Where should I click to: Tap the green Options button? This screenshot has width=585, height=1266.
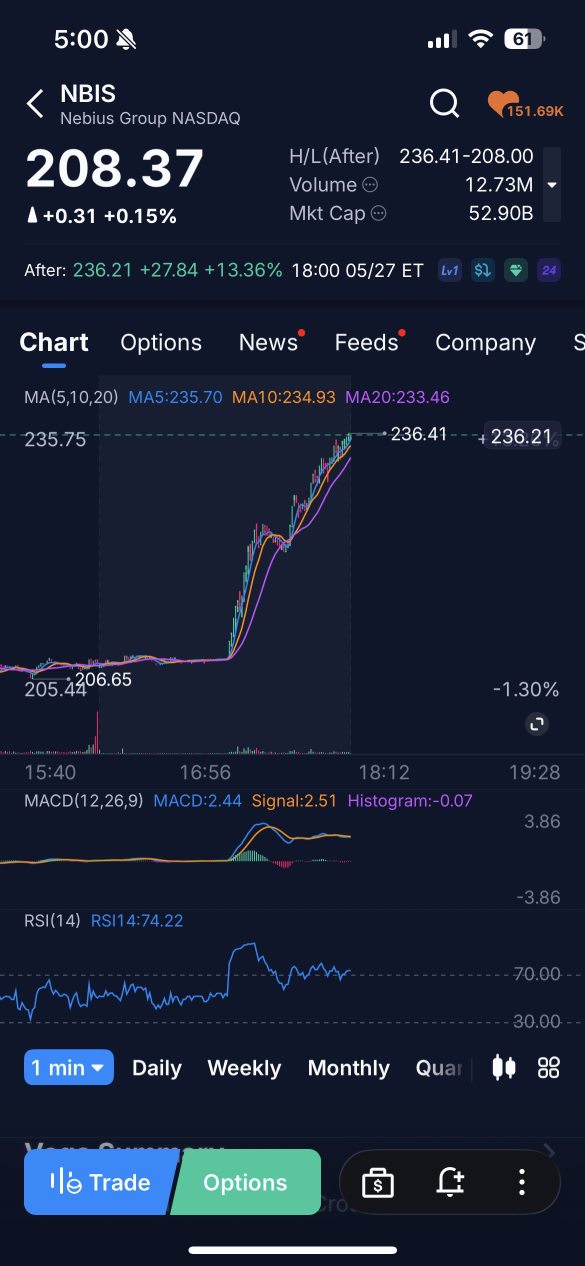tap(246, 1182)
